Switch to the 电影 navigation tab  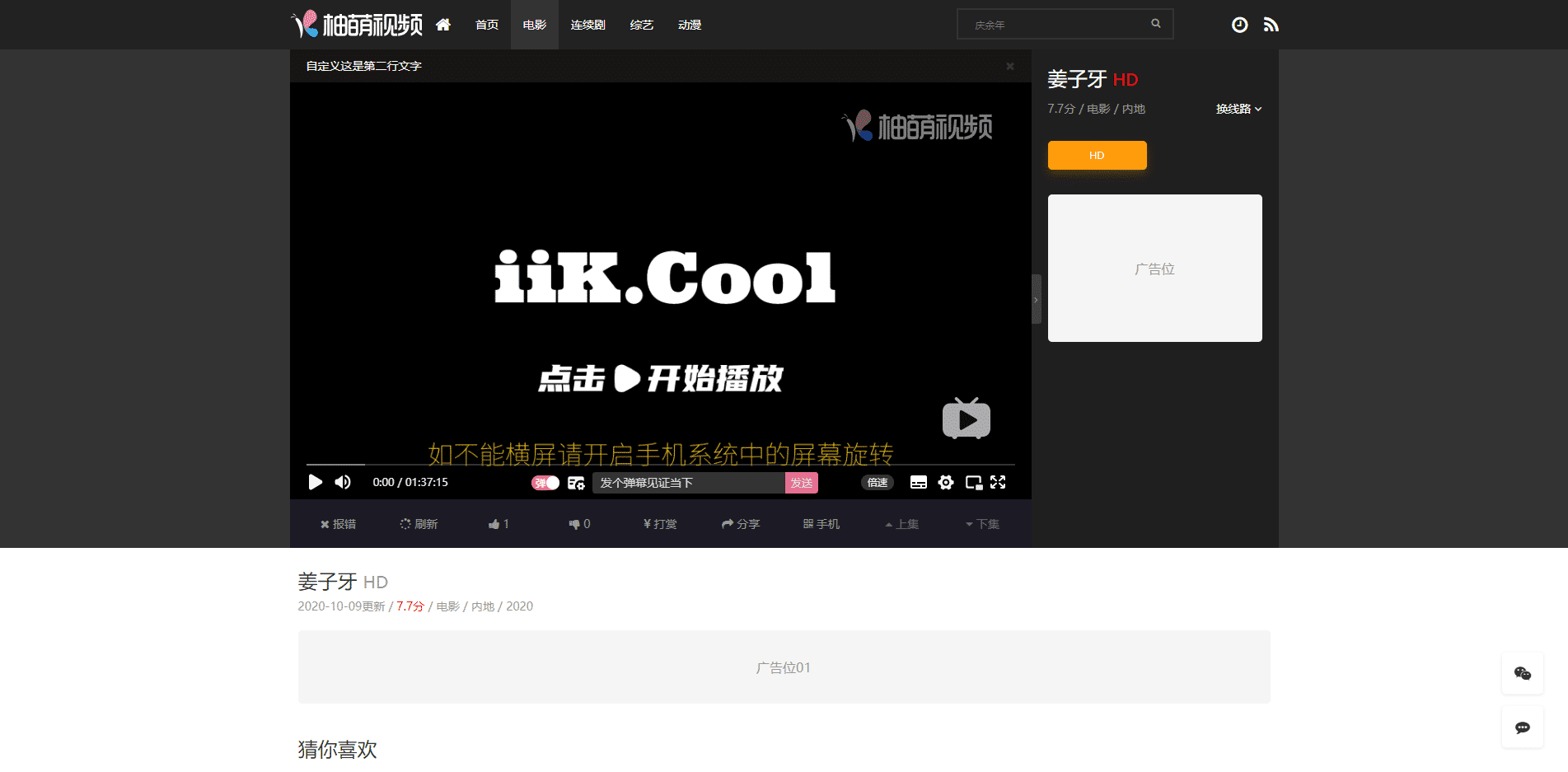click(x=535, y=25)
